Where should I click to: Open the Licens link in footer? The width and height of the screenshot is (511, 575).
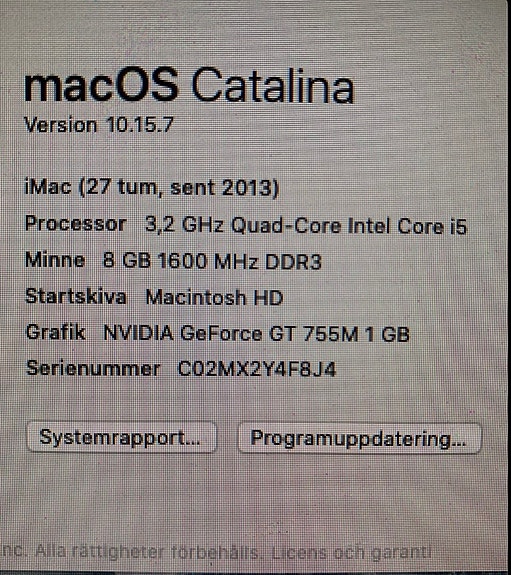tap(294, 553)
